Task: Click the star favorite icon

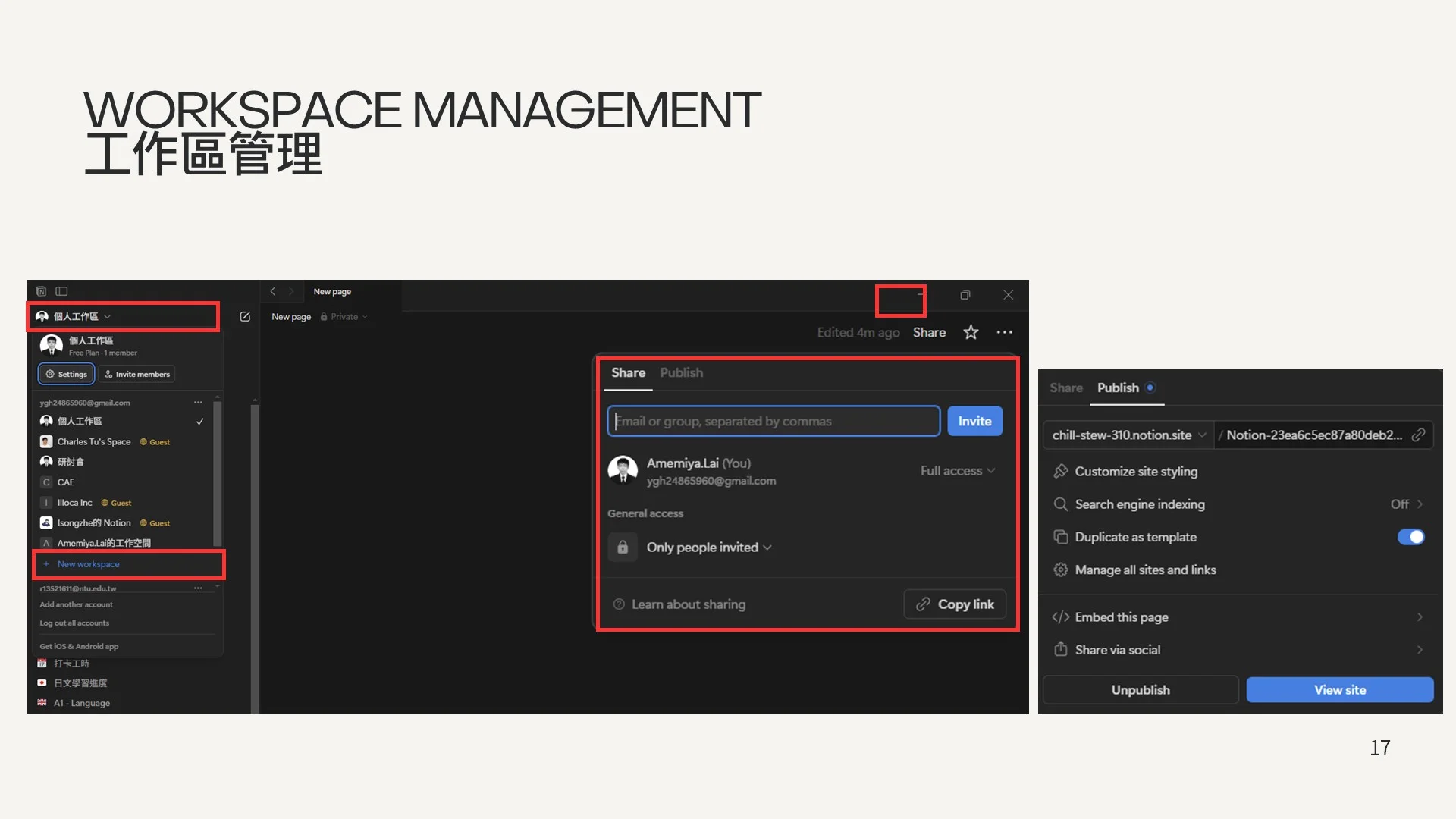Action: (971, 332)
